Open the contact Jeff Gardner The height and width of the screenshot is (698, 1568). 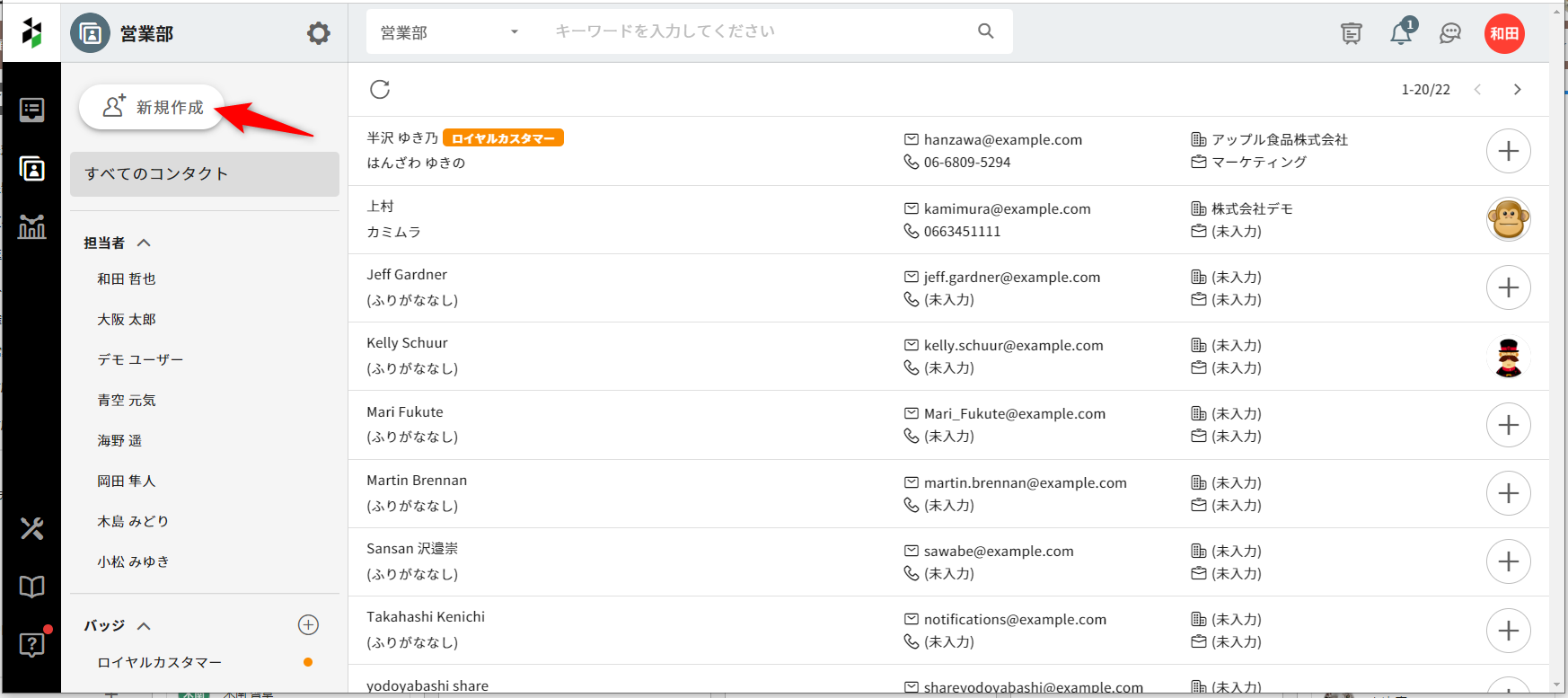point(407,275)
